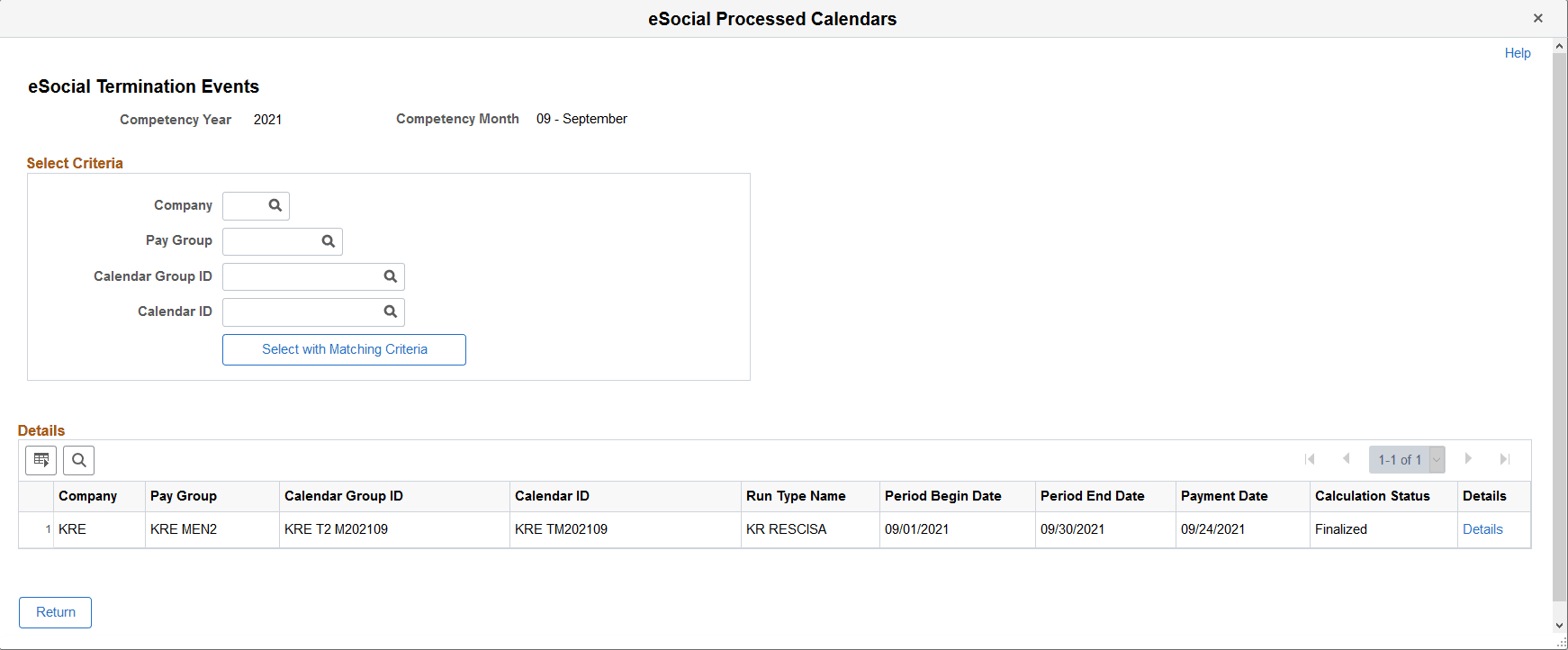Screen dimensions: 1568x650
Task: Click the Return button
Action: (55, 612)
